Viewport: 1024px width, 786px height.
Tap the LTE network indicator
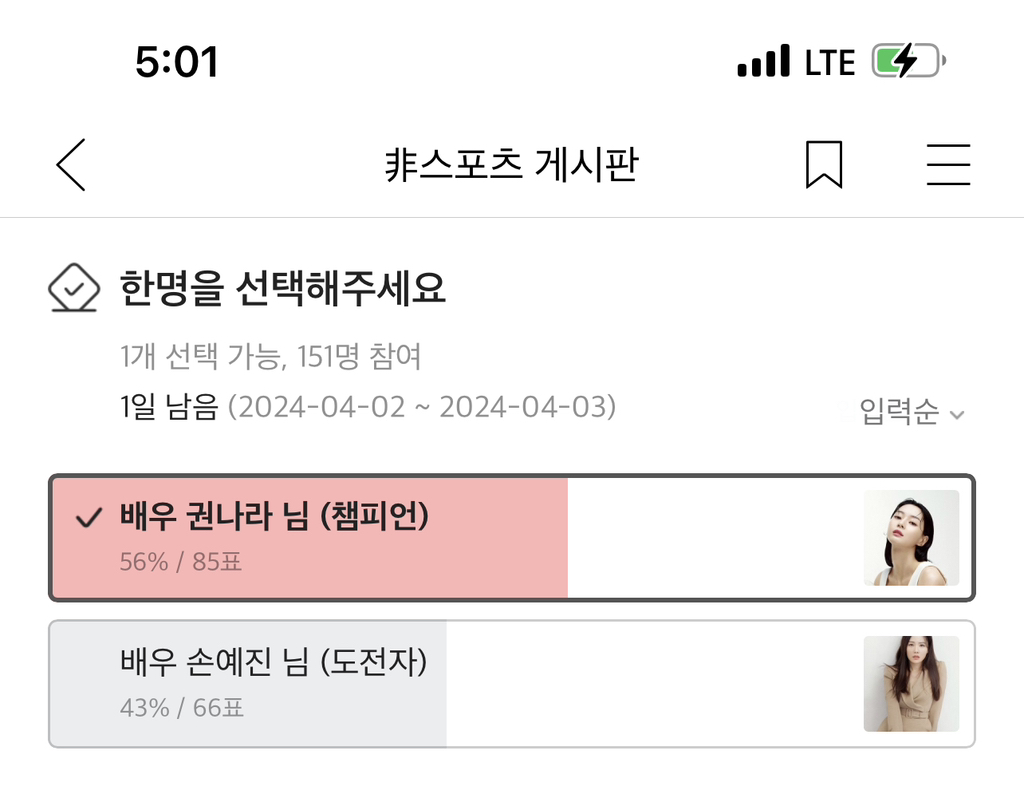pyautogui.click(x=829, y=63)
